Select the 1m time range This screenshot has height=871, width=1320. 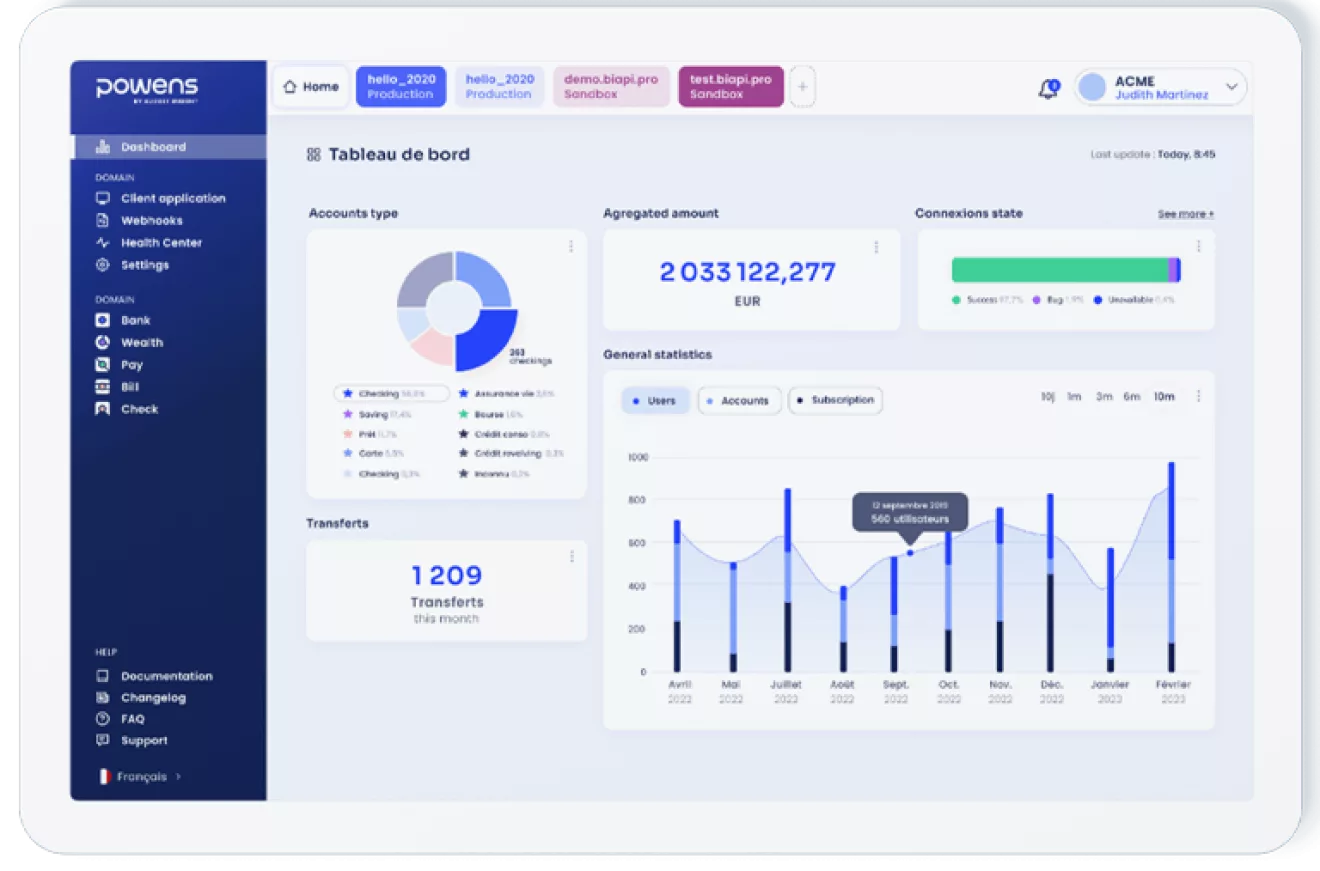(1074, 397)
